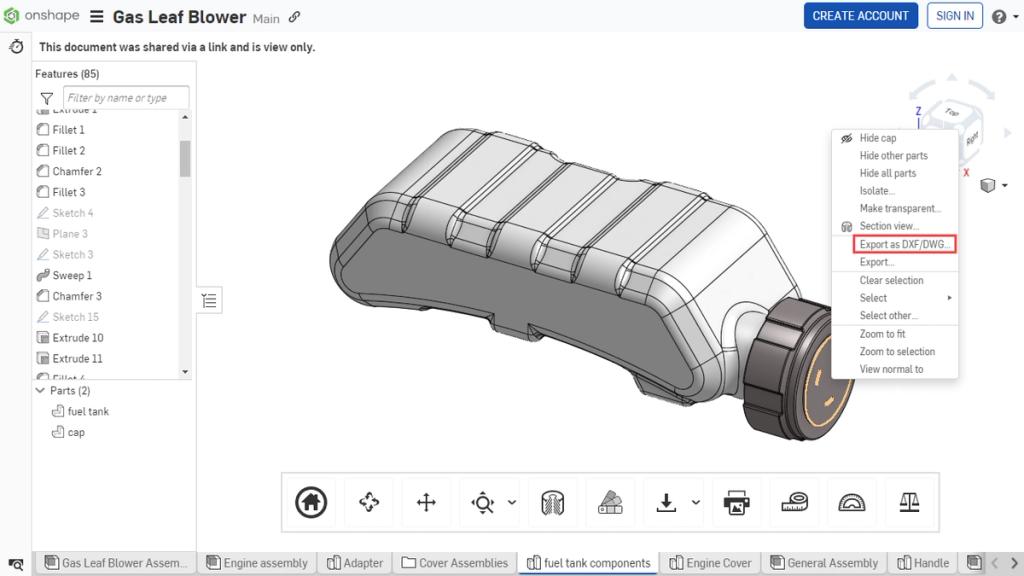The image size is (1024, 576).
Task: Open the mass properties scale icon
Action: [909, 501]
